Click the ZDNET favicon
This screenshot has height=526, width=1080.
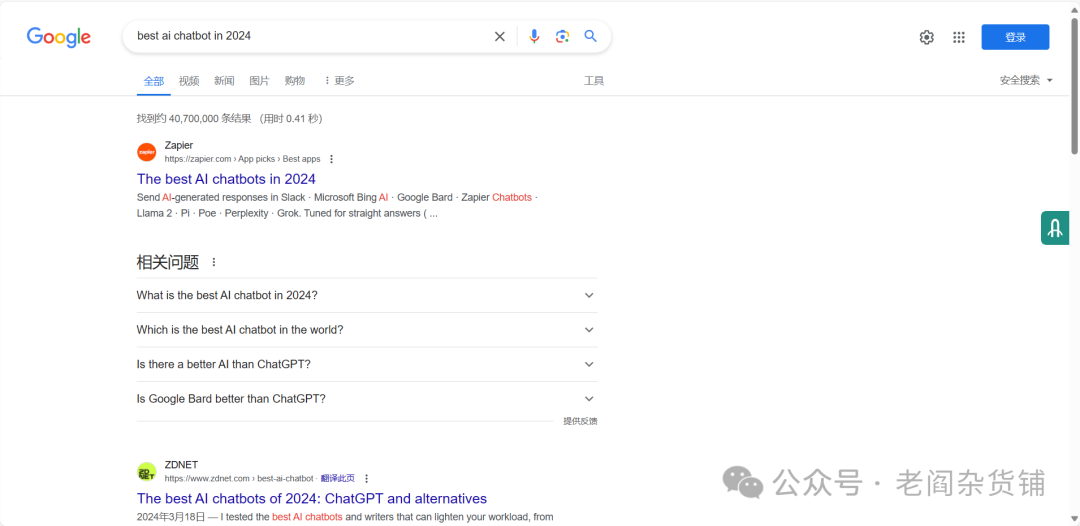point(147,472)
